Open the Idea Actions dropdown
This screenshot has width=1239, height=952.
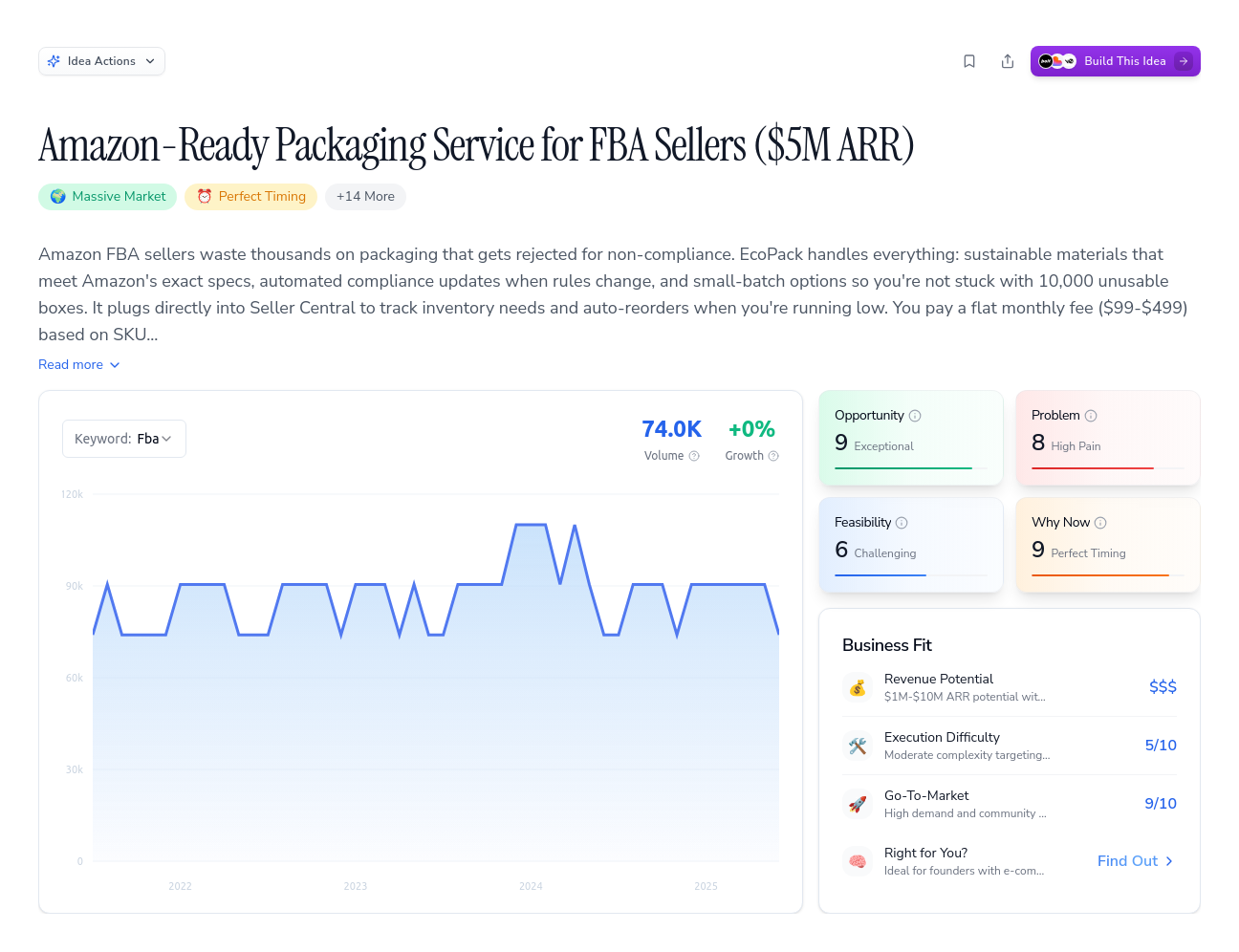tap(101, 61)
